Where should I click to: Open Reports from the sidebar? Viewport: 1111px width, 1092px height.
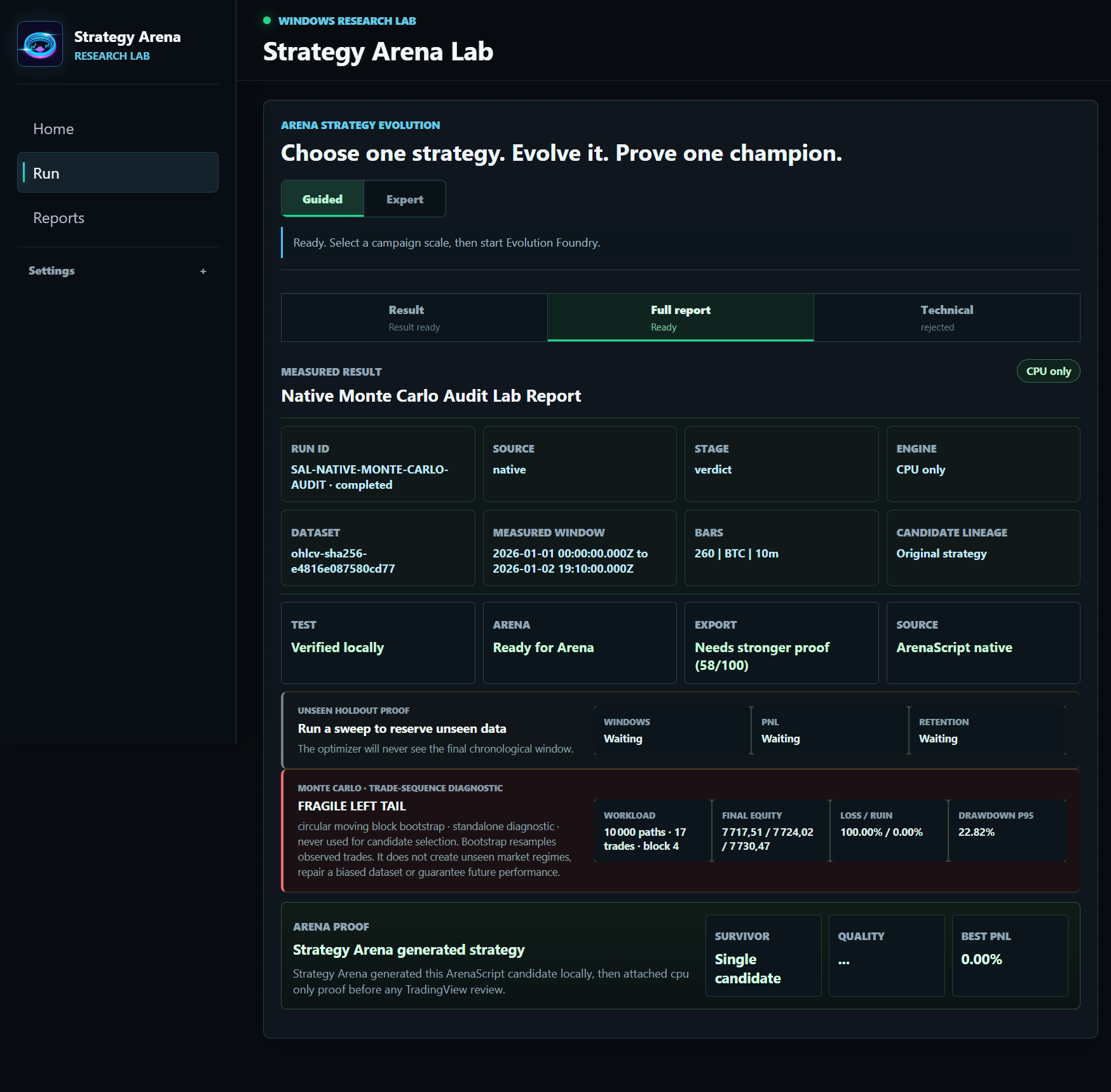pyautogui.click(x=118, y=218)
